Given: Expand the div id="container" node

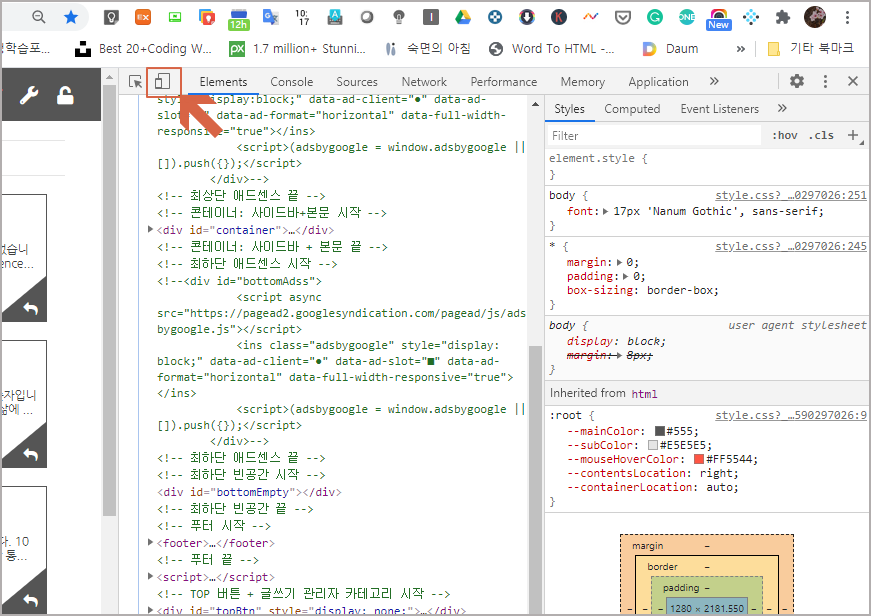Looking at the screenshot, I should tap(151, 229).
